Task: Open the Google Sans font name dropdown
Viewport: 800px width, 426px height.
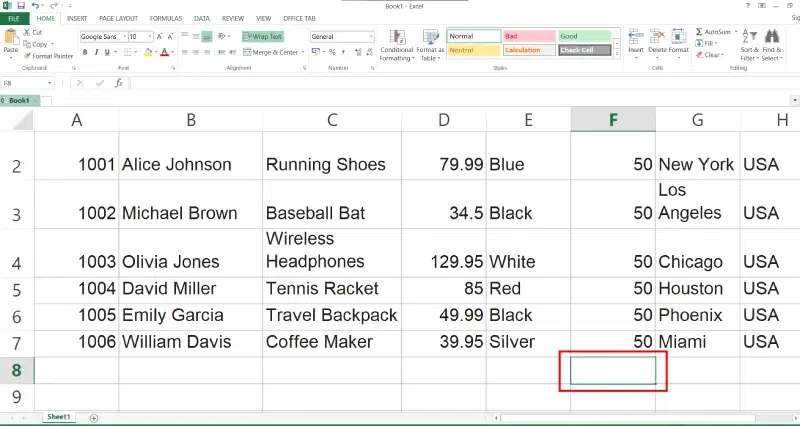Action: coord(123,37)
